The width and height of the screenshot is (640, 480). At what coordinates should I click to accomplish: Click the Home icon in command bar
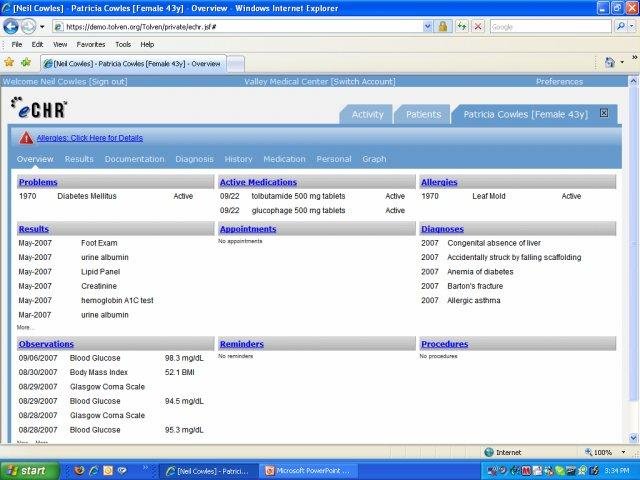coord(609,62)
